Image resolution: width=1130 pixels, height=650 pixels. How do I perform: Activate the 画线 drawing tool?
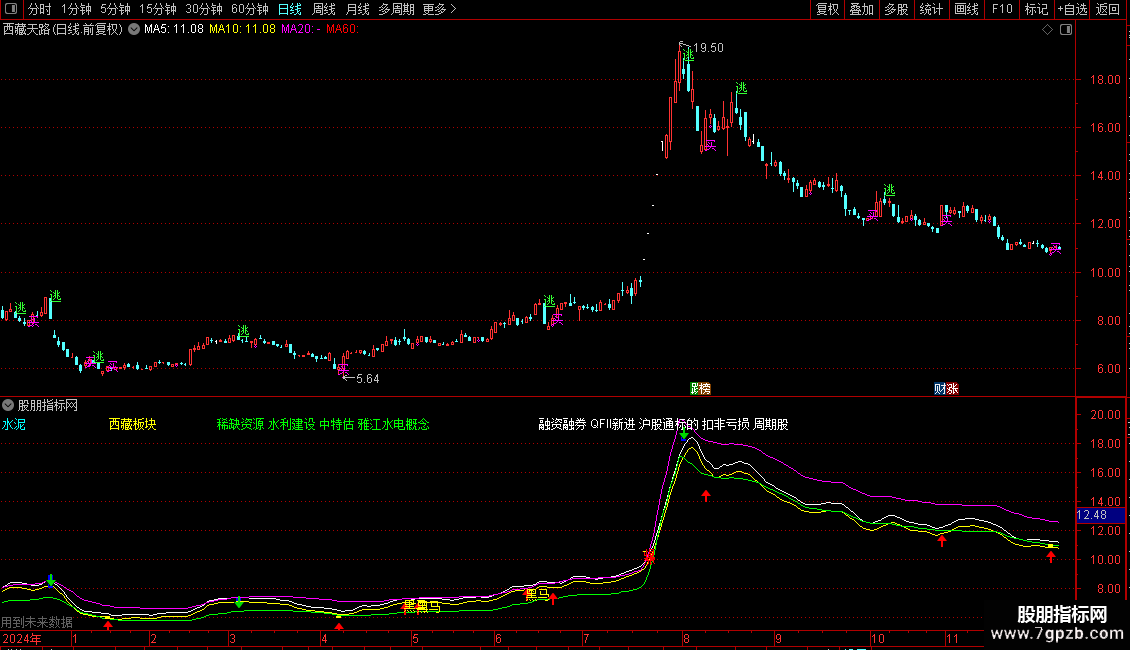(x=966, y=9)
